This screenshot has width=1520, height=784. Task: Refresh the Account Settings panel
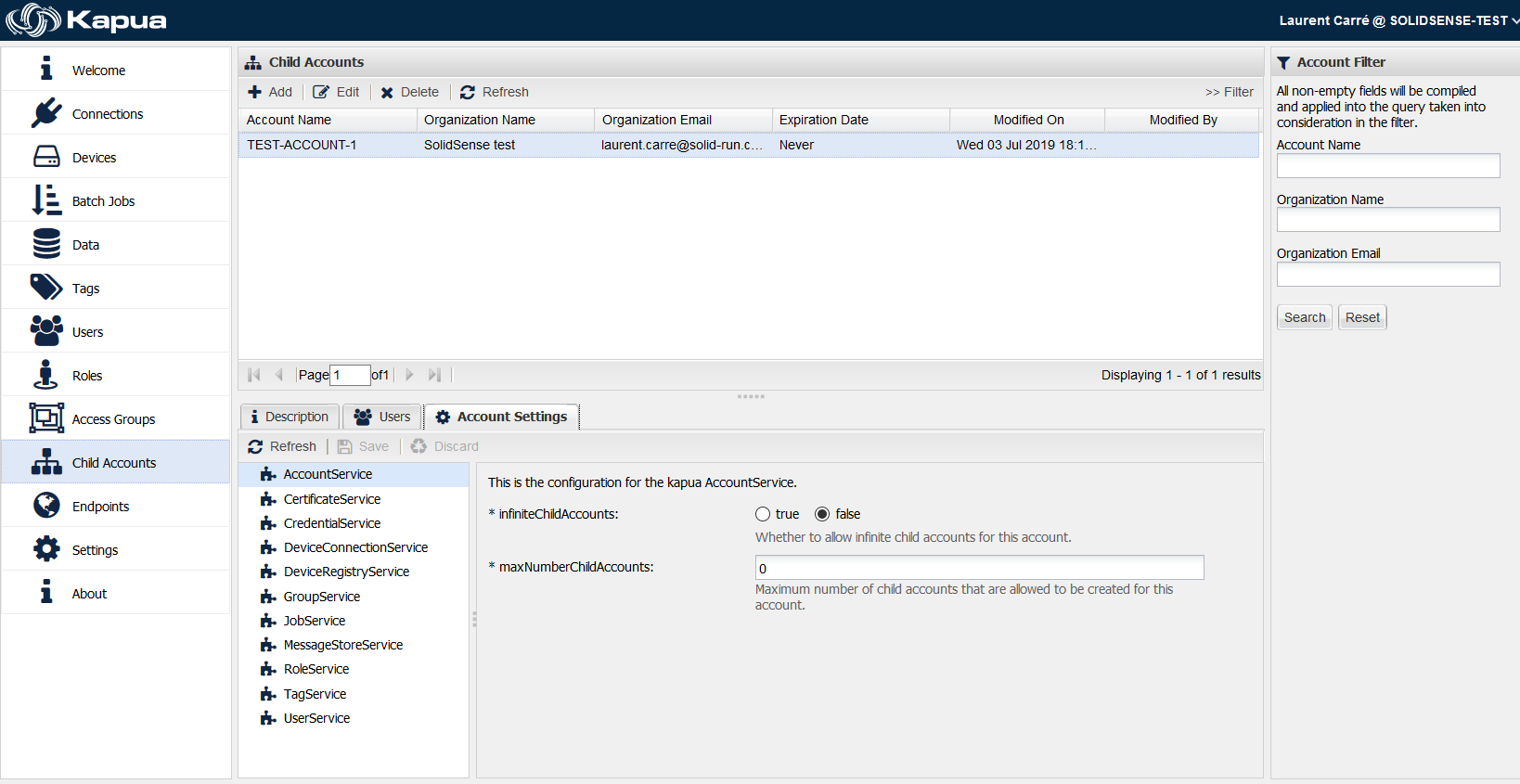pyautogui.click(x=282, y=446)
